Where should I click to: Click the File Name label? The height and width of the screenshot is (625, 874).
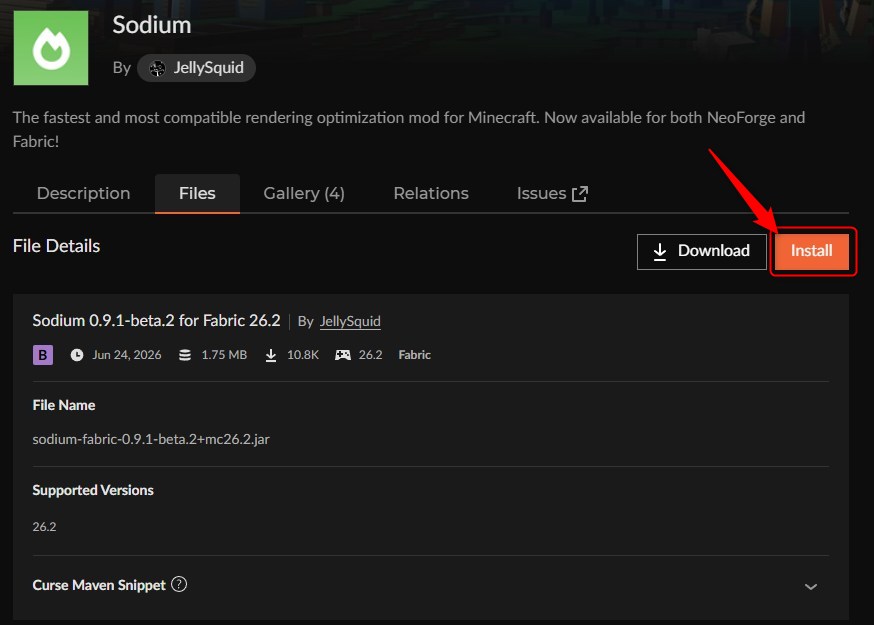pyautogui.click(x=64, y=405)
